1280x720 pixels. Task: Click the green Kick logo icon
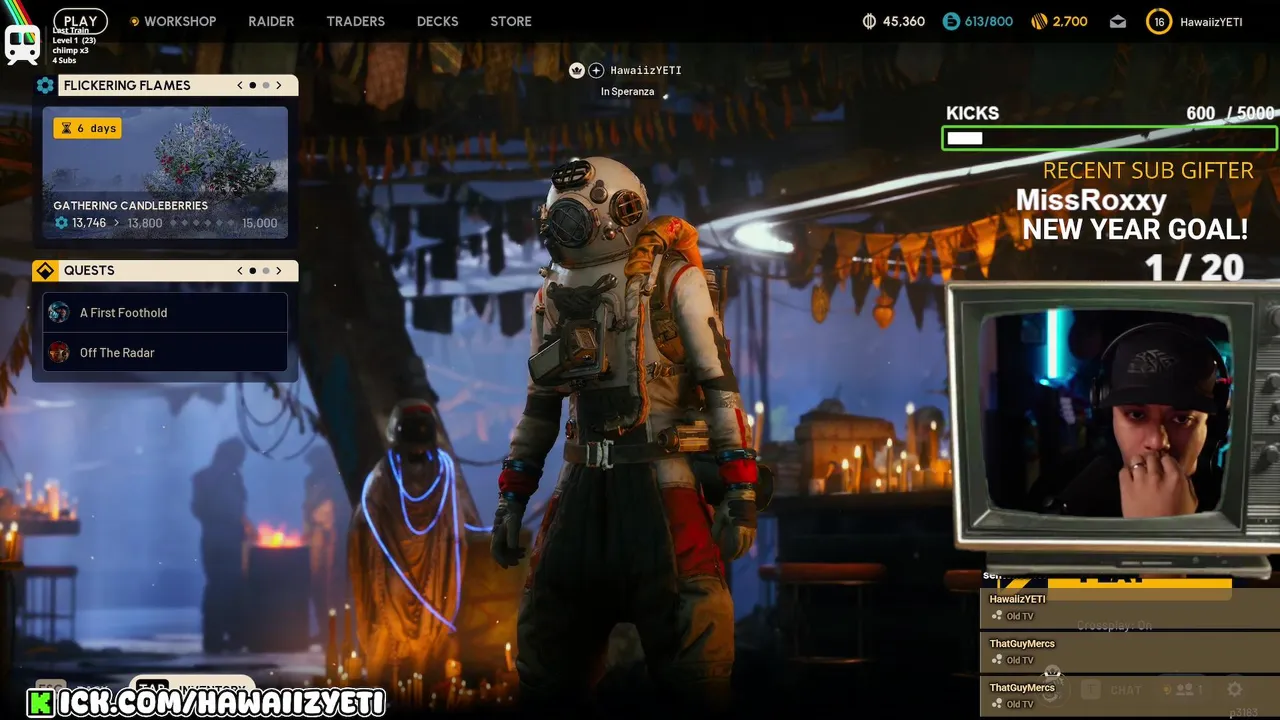click(41, 703)
